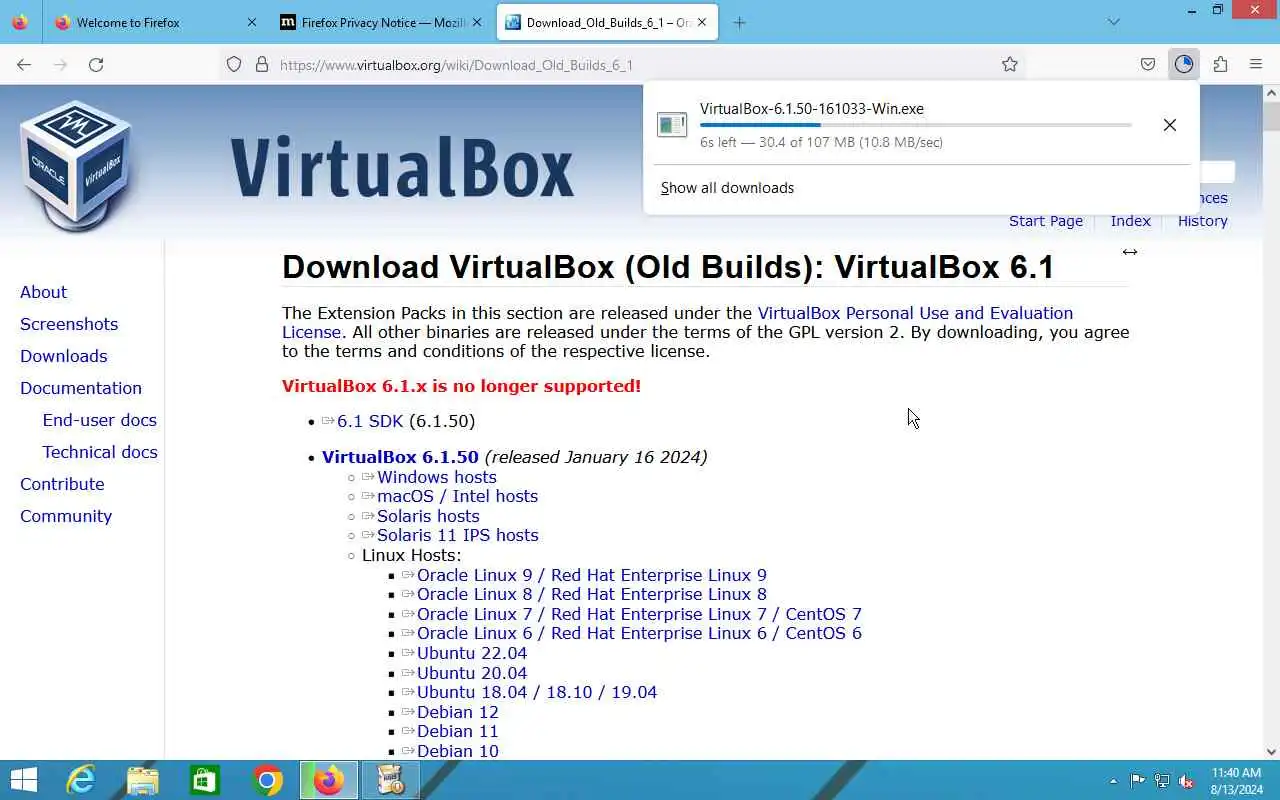Open Oracle Linux 6 / CentOS 6 link

click(x=639, y=633)
